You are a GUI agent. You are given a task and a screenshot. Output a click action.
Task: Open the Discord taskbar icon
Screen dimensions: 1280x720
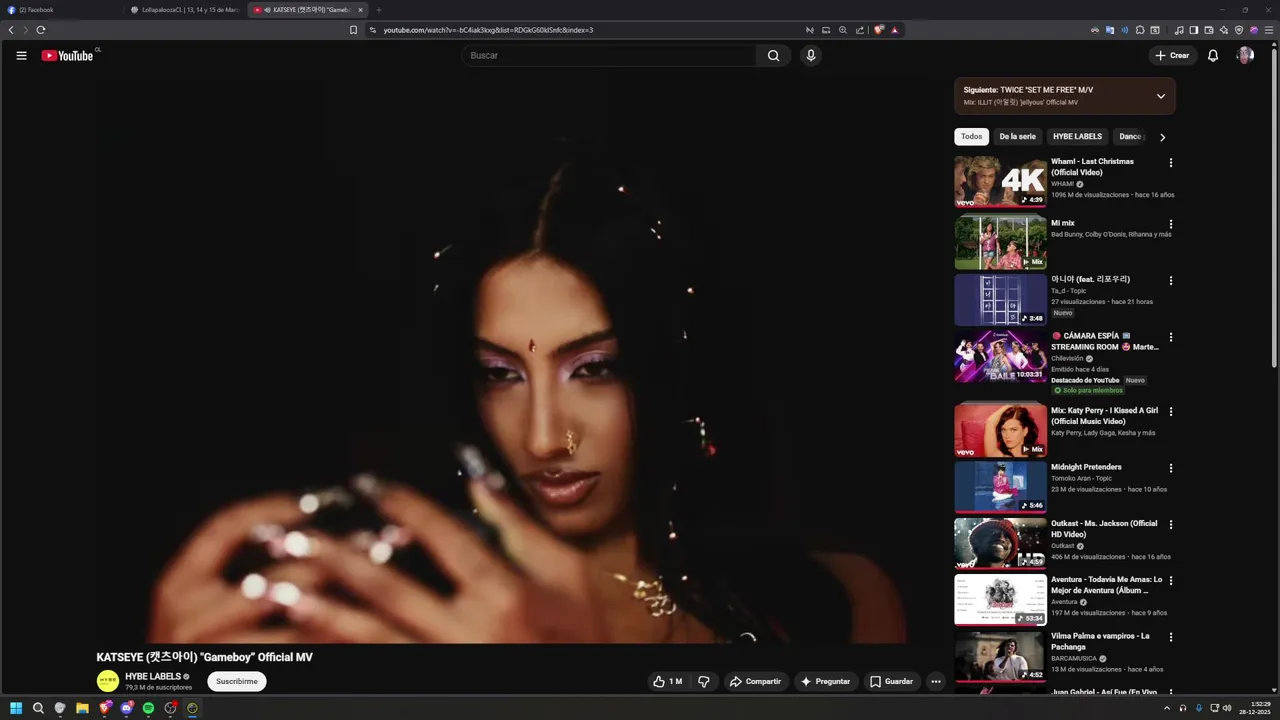tap(126, 708)
